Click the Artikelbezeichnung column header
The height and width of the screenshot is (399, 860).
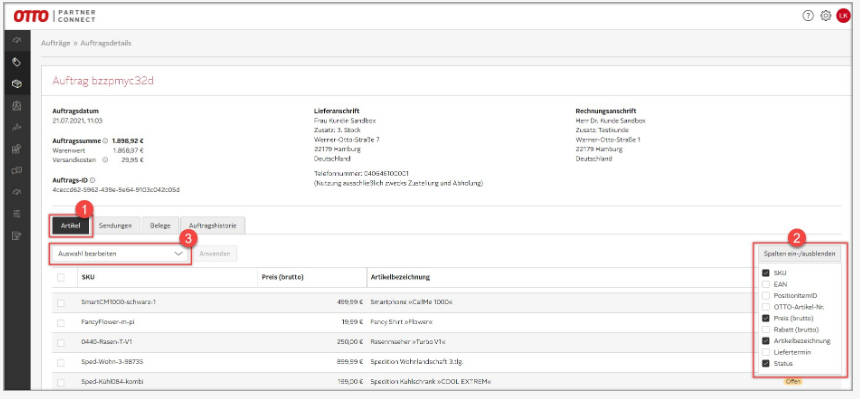400,277
